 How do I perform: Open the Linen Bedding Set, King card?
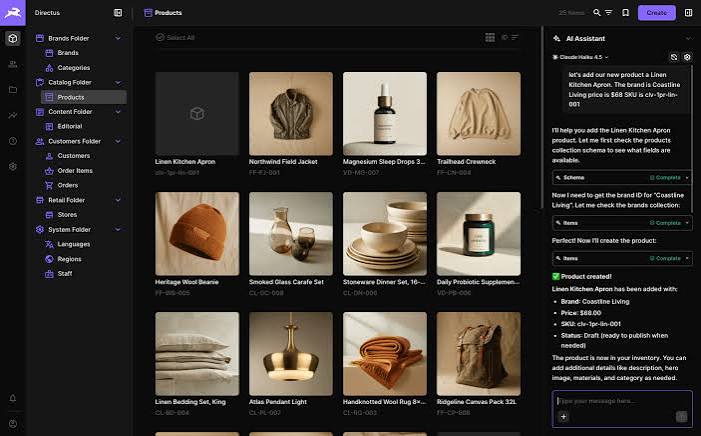tap(197, 364)
